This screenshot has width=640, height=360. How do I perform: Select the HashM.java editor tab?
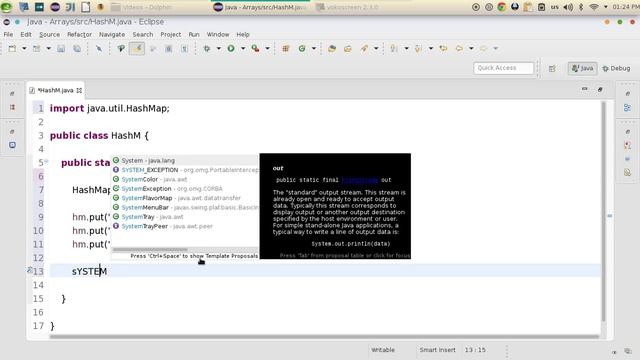pyautogui.click(x=56, y=91)
